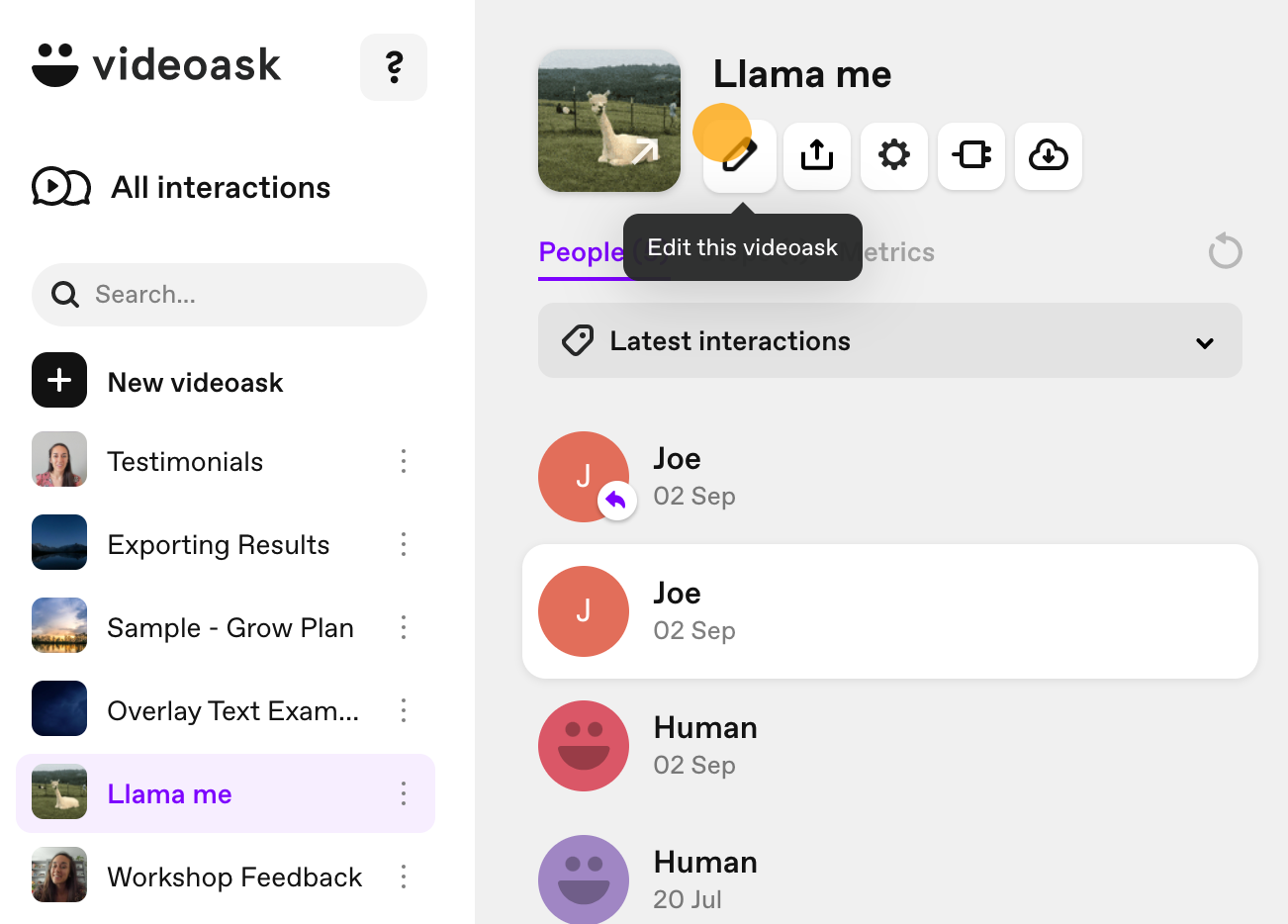Click the plus icon for new videoask

(59, 380)
